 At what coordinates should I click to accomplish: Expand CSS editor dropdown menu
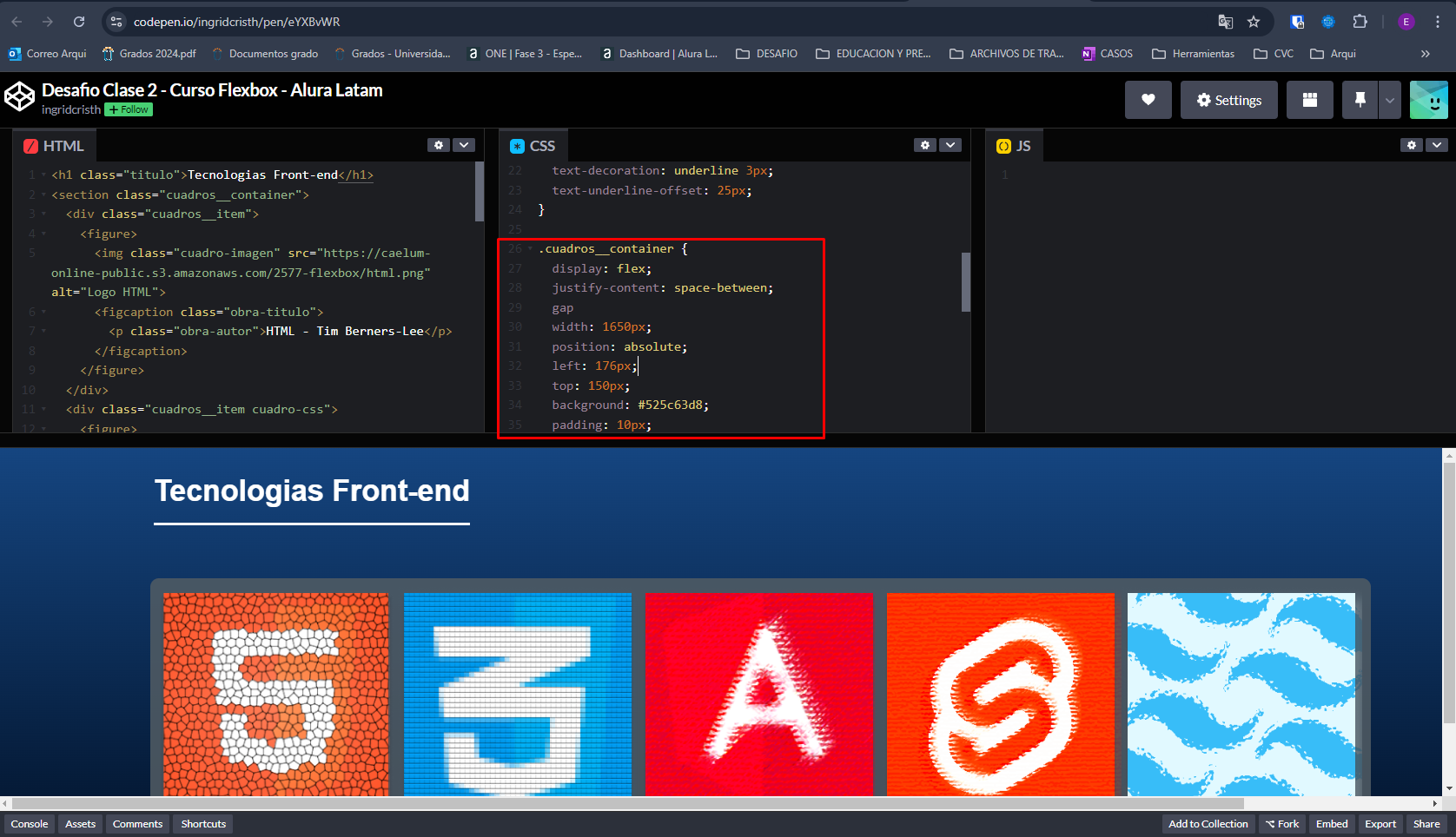[950, 145]
